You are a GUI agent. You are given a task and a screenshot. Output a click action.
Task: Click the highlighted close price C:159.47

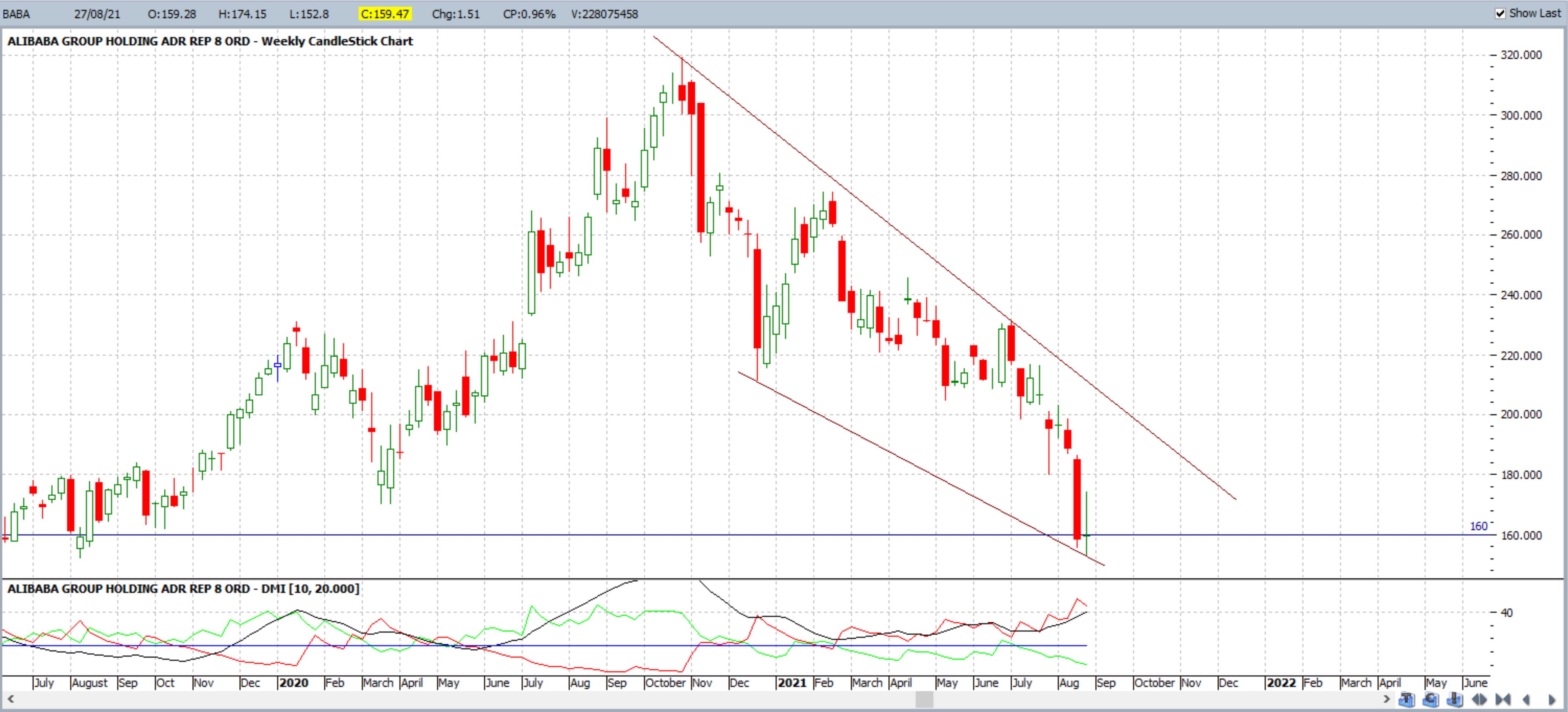point(385,14)
